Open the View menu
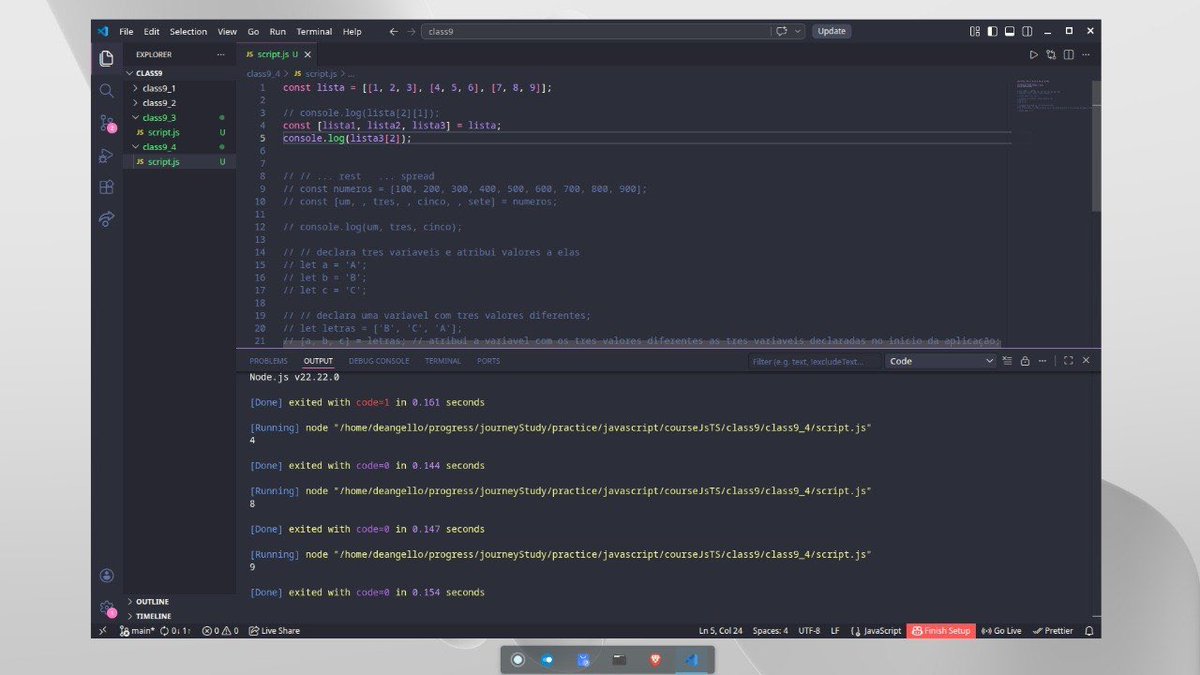The height and width of the screenshot is (675, 1200). pos(227,31)
